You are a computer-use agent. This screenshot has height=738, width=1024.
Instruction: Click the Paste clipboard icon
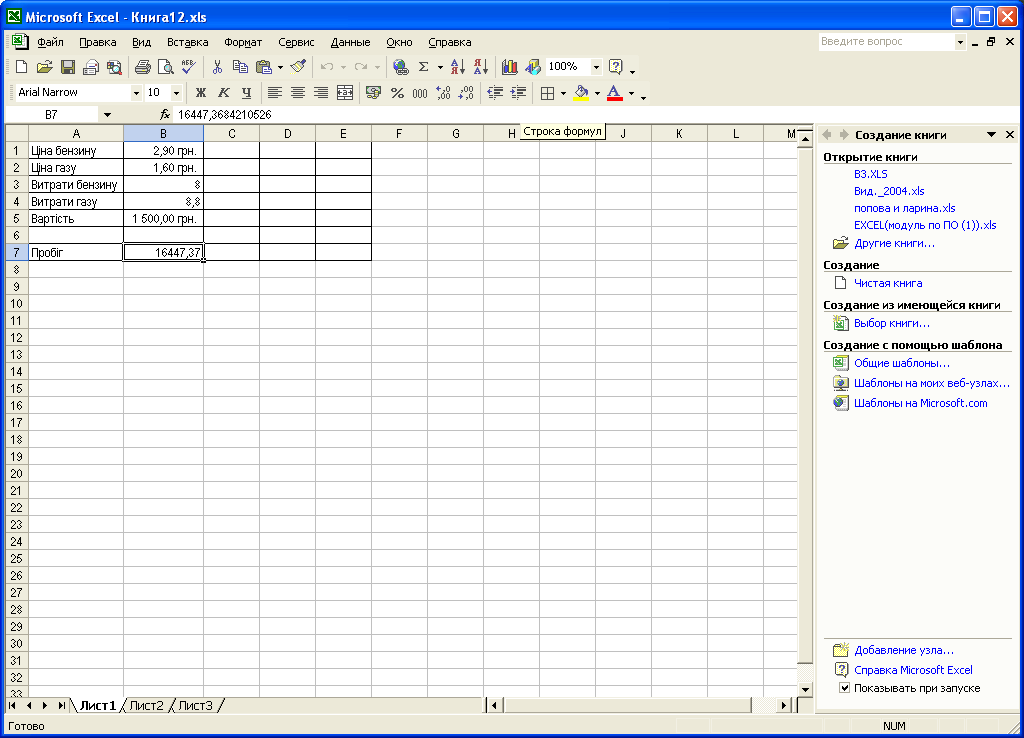click(x=264, y=67)
